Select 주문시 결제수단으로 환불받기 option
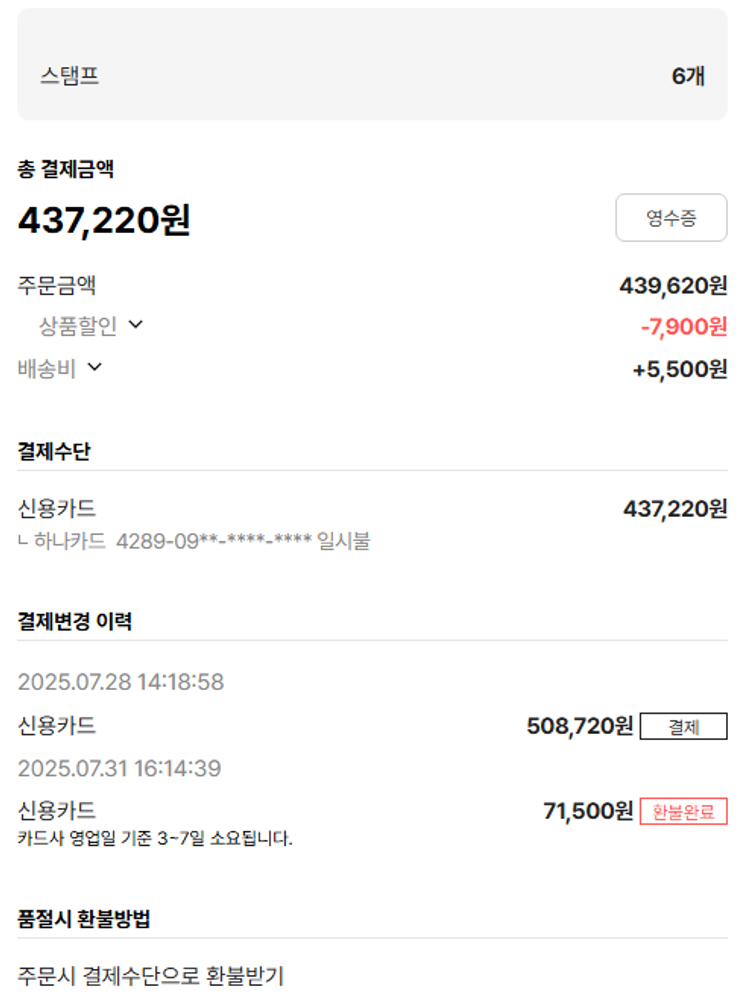Viewport: 750px width, 1007px height. tap(151, 975)
